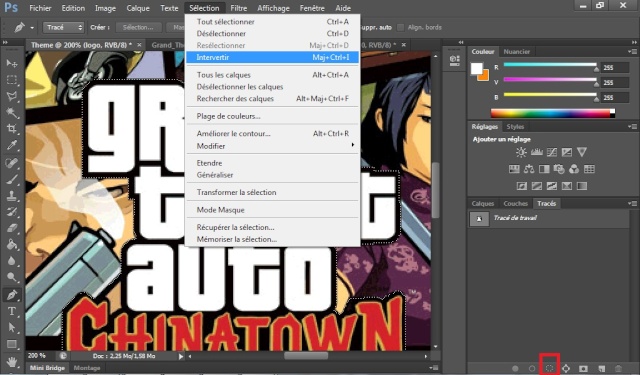Select the Blur drop tool
This screenshot has width=640, height=375.
pos(12,261)
